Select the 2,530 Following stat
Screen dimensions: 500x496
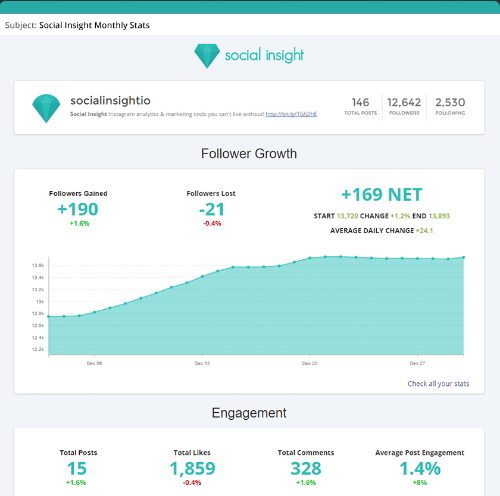[x=450, y=106]
